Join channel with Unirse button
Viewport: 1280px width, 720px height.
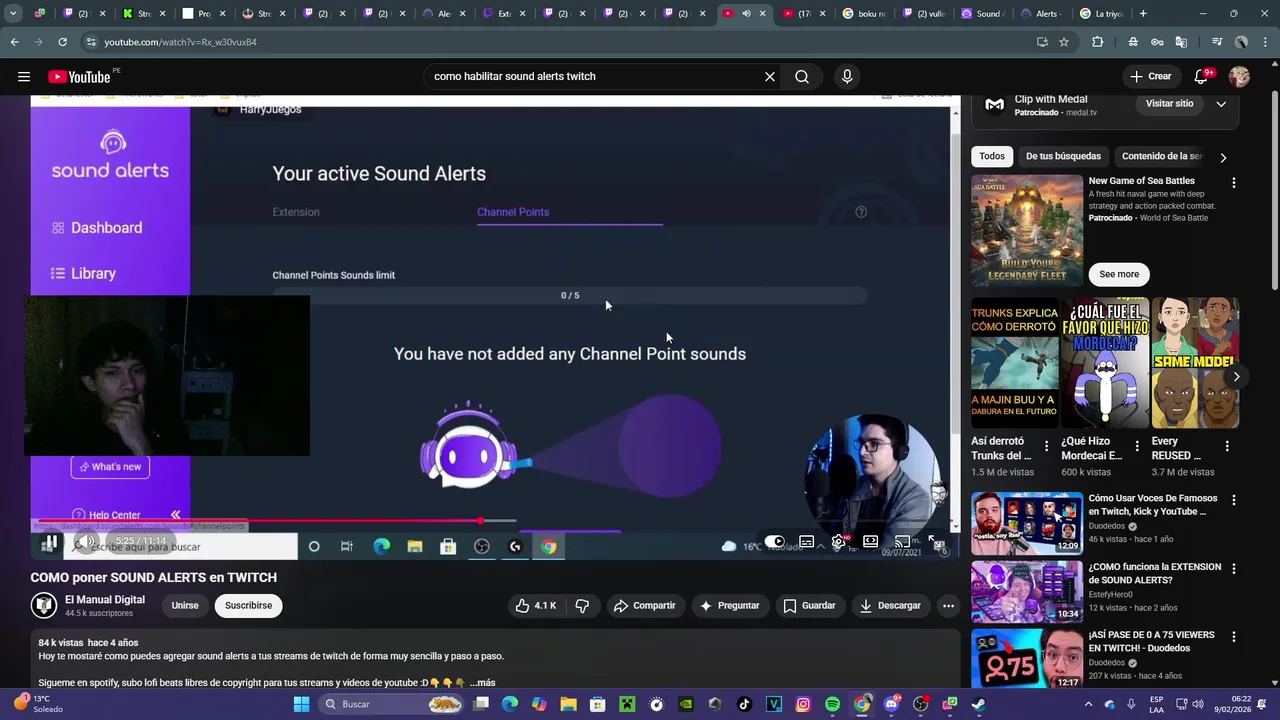tap(185, 605)
